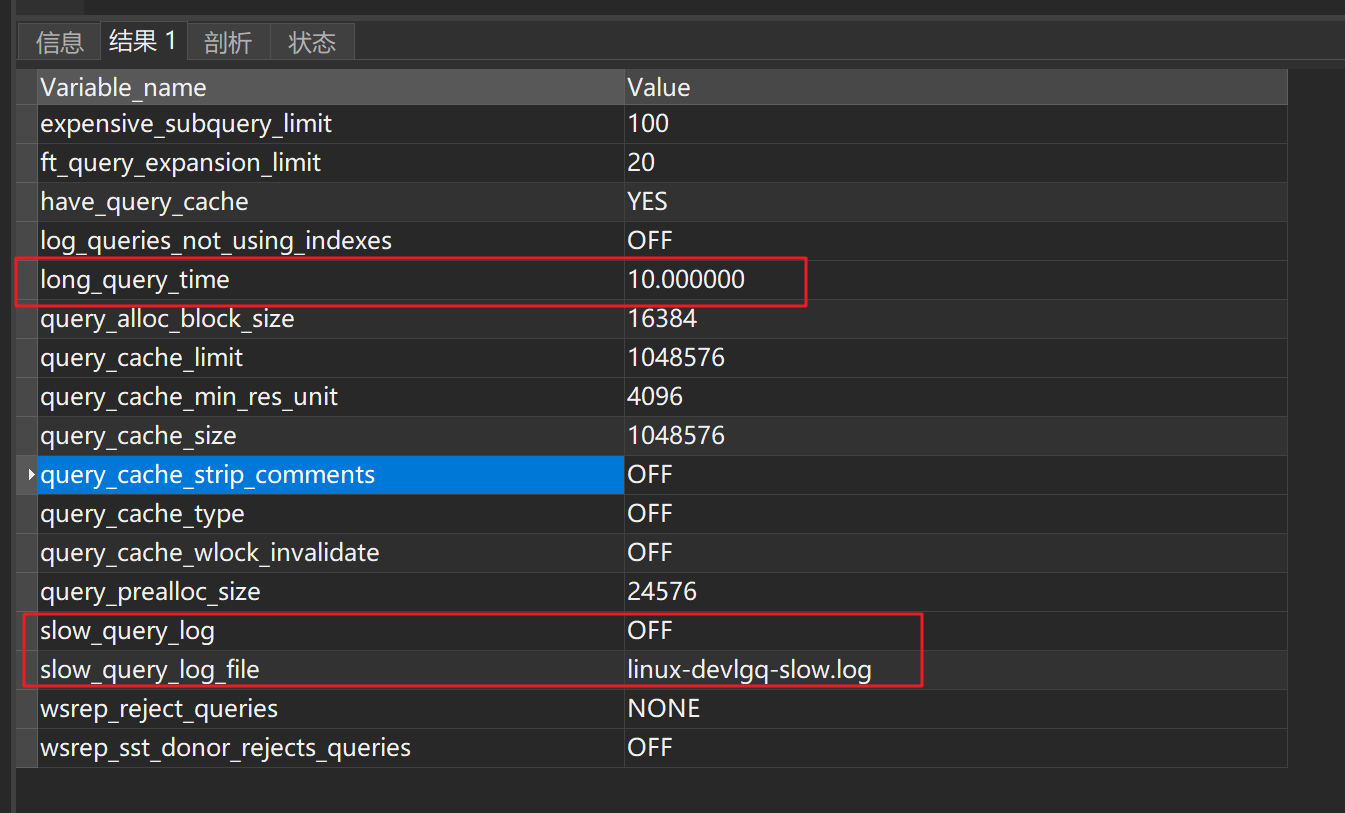Click the 4096 value cell
The image size is (1345, 813).
[956, 397]
